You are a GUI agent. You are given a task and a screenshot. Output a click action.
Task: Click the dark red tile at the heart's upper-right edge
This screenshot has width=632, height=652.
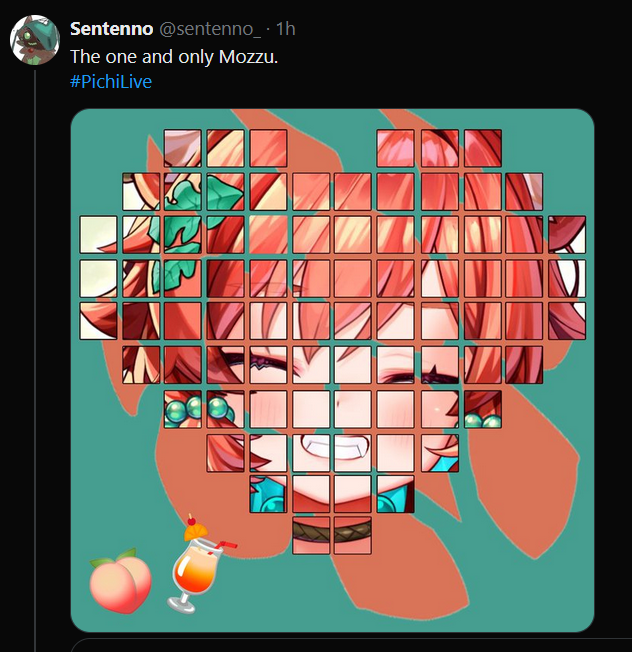pos(567,234)
